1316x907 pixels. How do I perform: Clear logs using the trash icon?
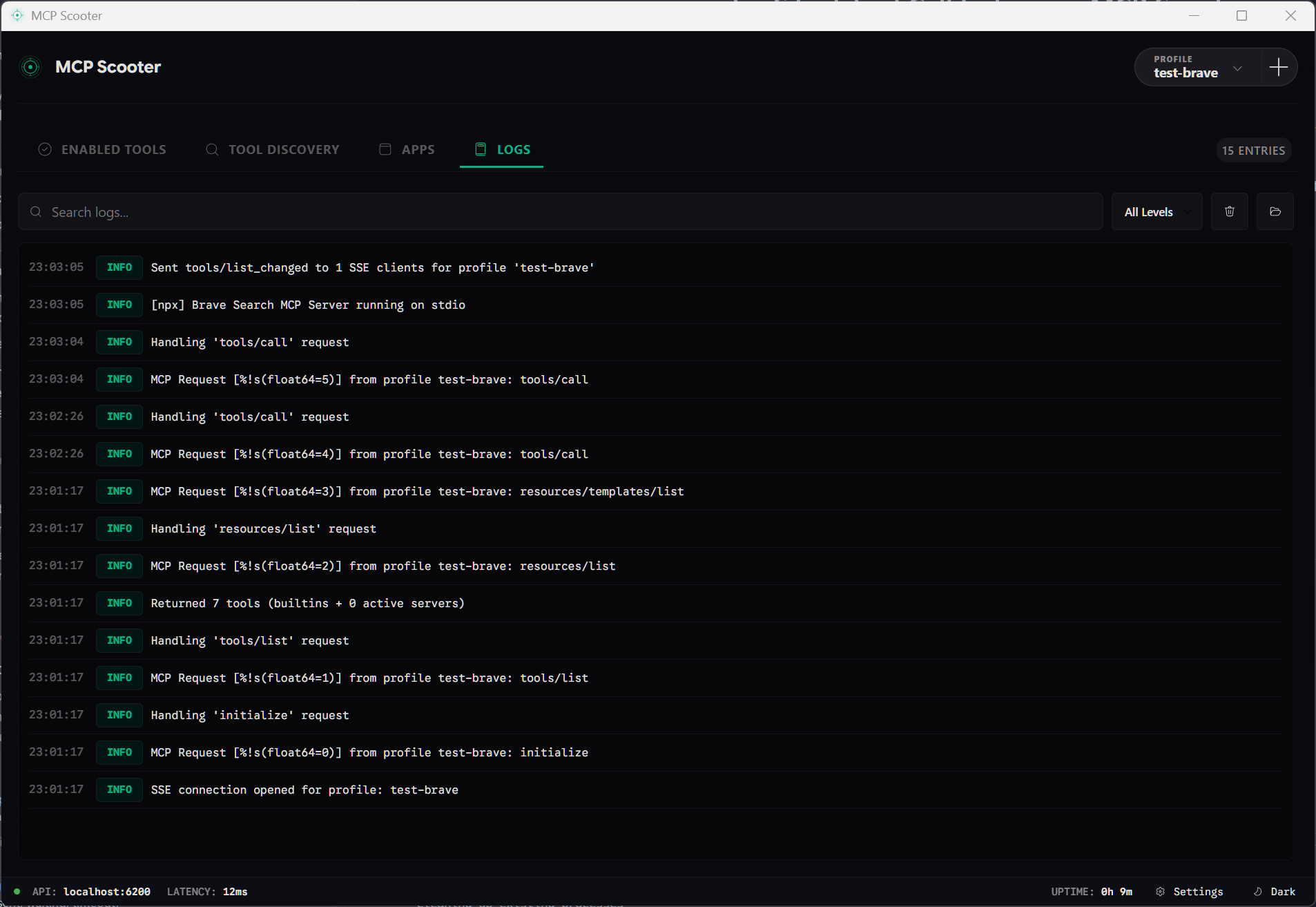click(x=1229, y=211)
